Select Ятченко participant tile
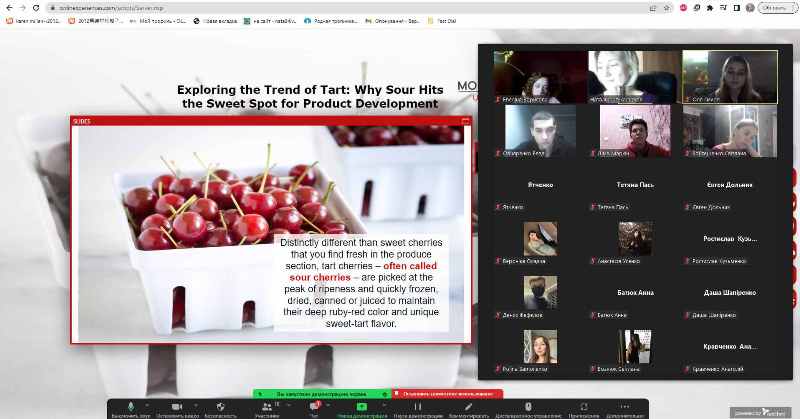This screenshot has height=419, width=800. (x=540, y=185)
